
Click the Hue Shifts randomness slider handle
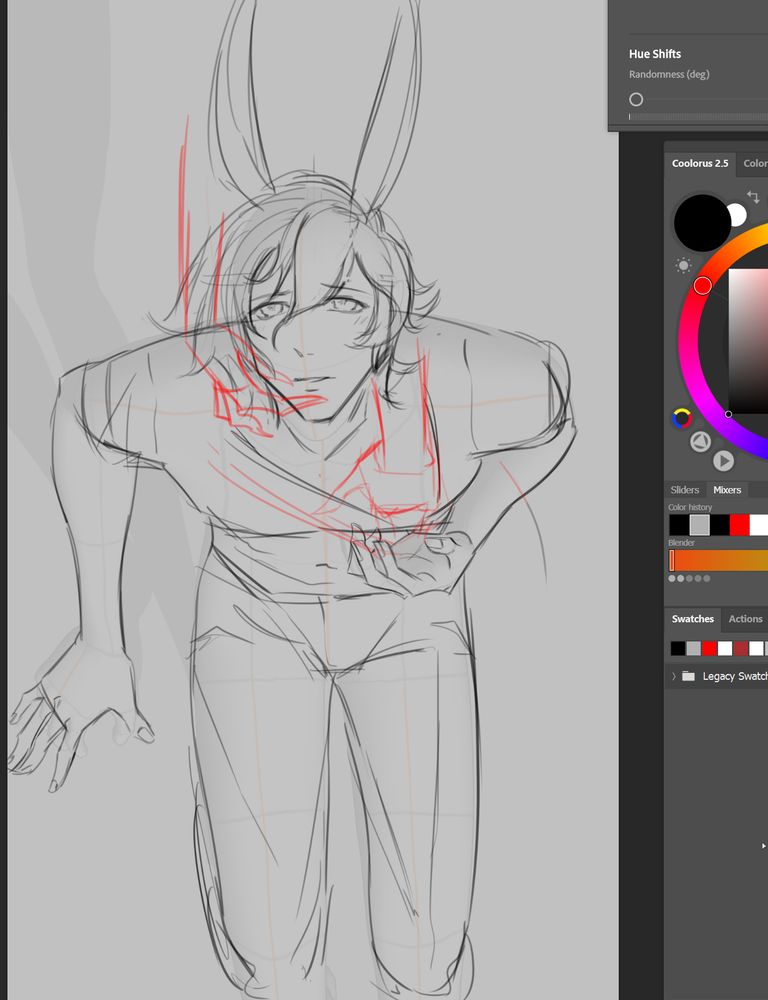(x=636, y=99)
